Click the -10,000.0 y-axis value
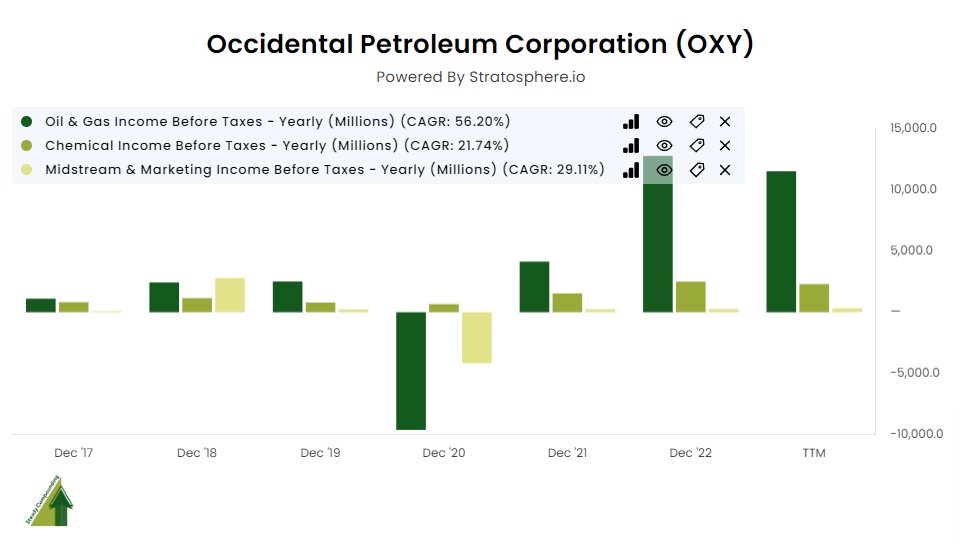Viewport: 960px width, 542px height. (917, 434)
